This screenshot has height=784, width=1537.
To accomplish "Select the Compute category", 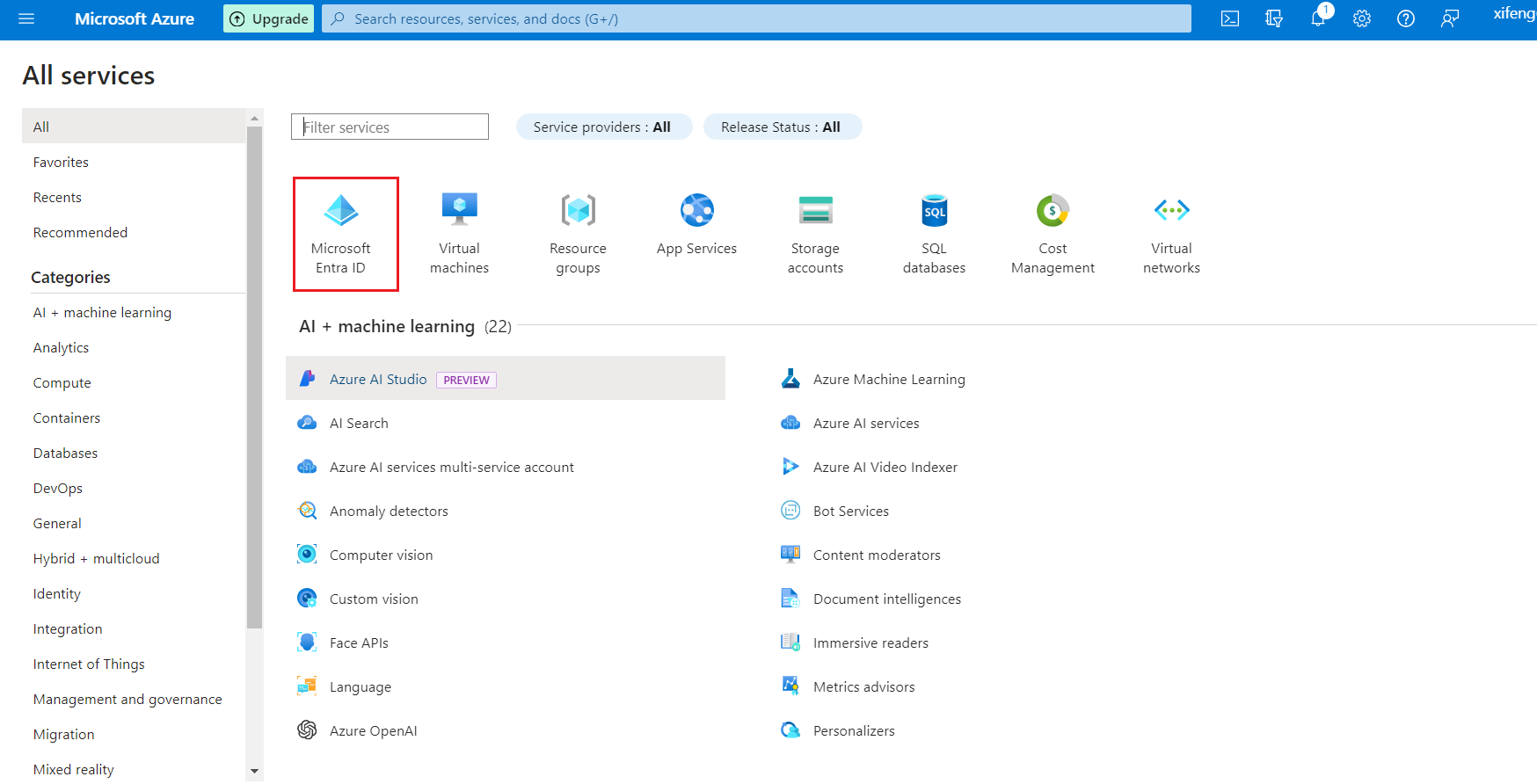I will (62, 382).
